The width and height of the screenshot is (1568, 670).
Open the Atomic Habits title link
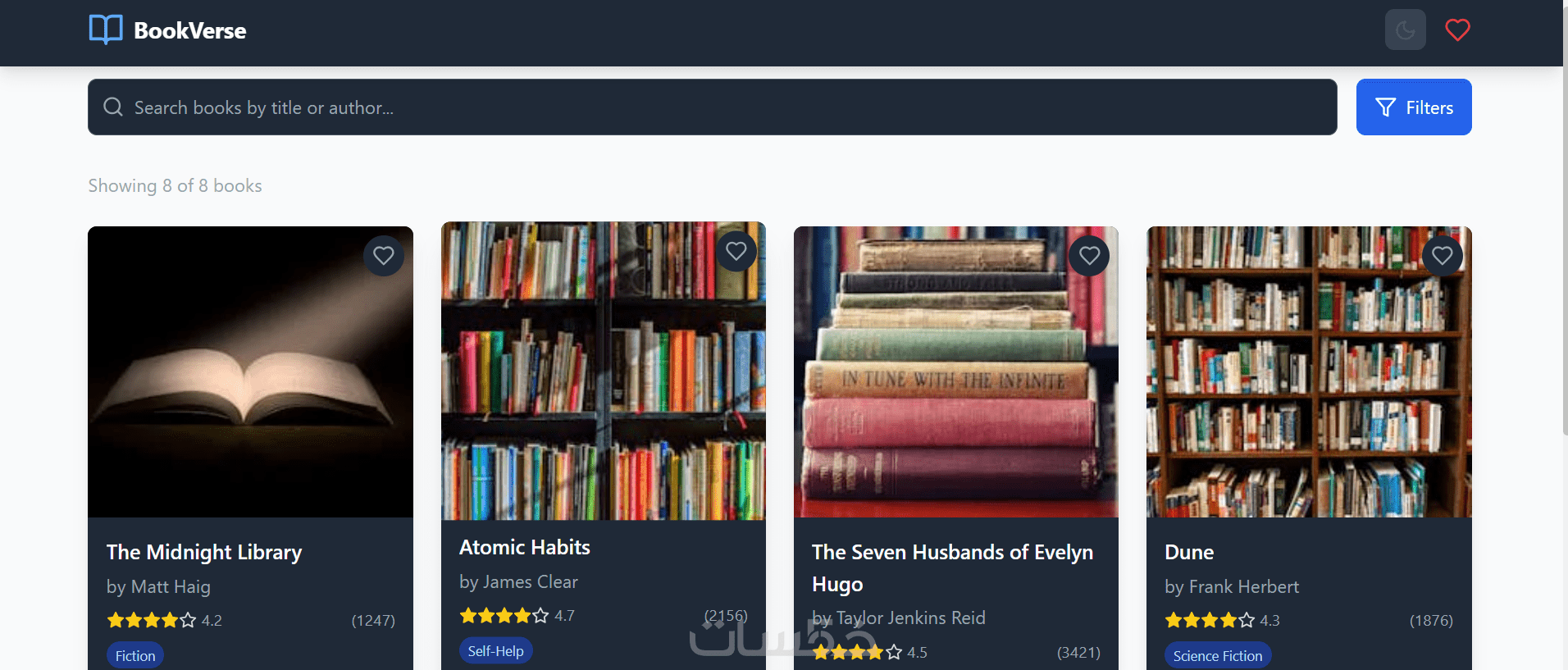(525, 547)
